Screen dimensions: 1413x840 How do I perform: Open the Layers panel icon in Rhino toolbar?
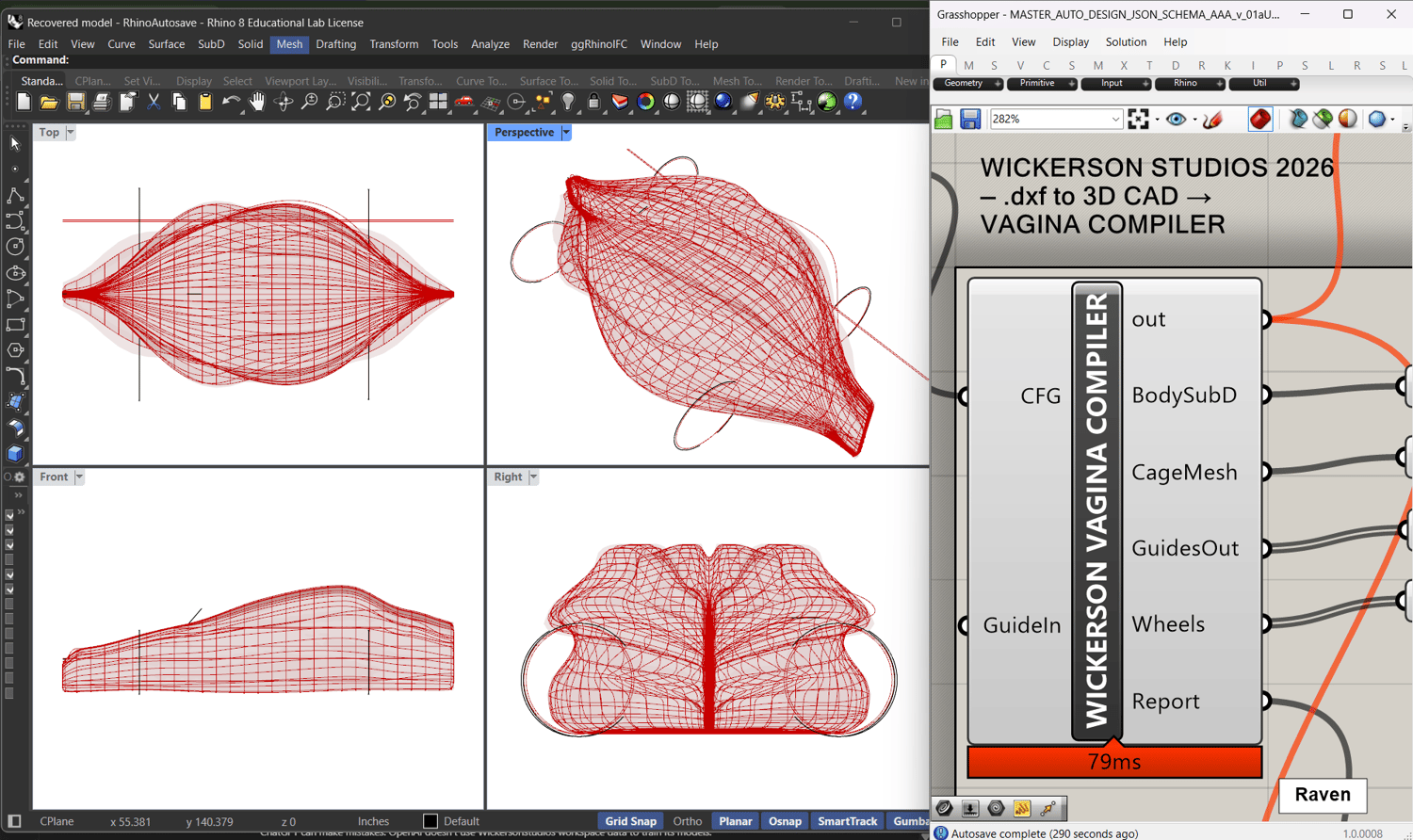click(620, 102)
